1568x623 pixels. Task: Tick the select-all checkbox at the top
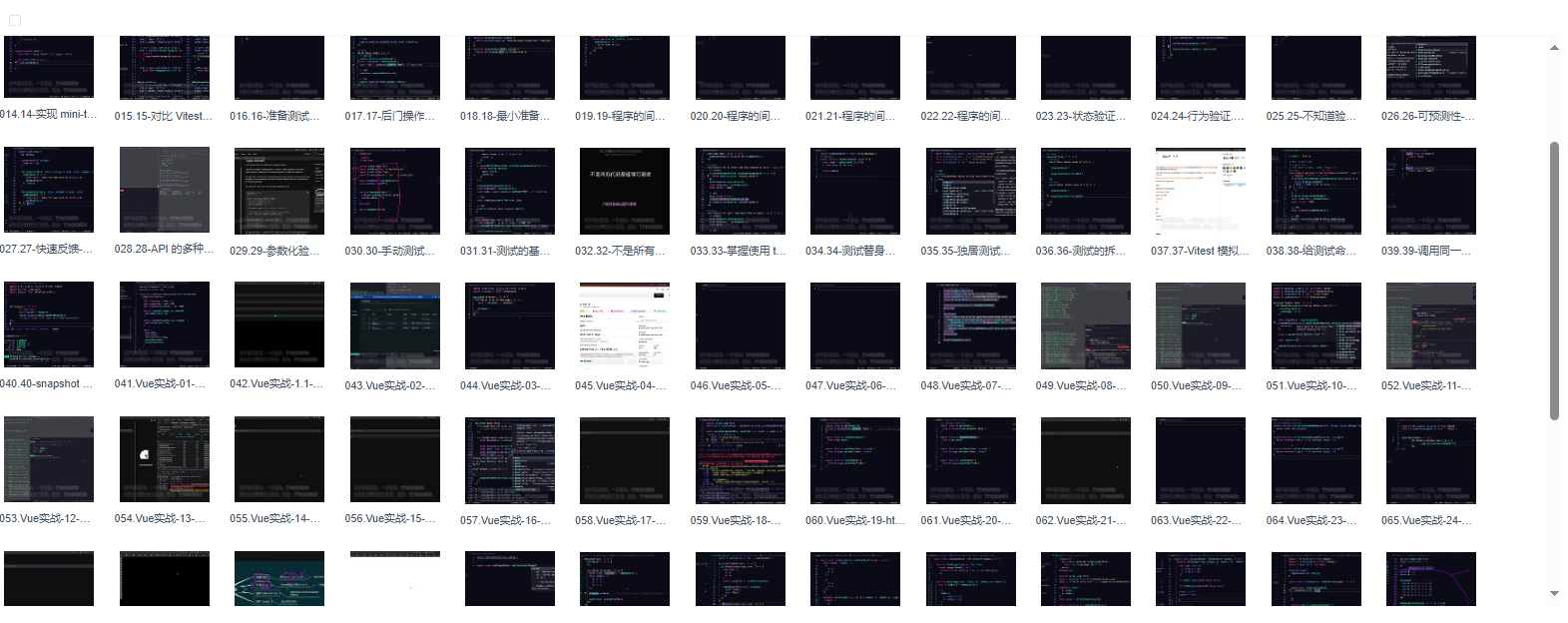pos(15,20)
